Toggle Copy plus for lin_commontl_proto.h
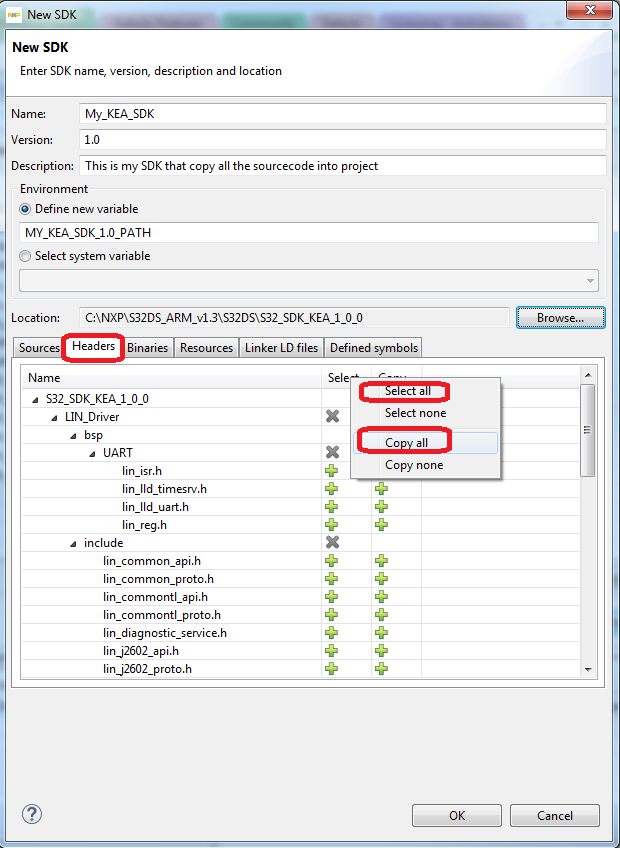Image resolution: width=620 pixels, height=848 pixels. click(x=381, y=615)
